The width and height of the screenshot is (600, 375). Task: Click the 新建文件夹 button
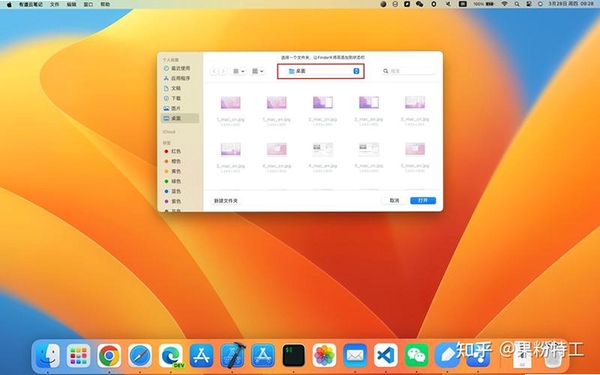click(226, 201)
